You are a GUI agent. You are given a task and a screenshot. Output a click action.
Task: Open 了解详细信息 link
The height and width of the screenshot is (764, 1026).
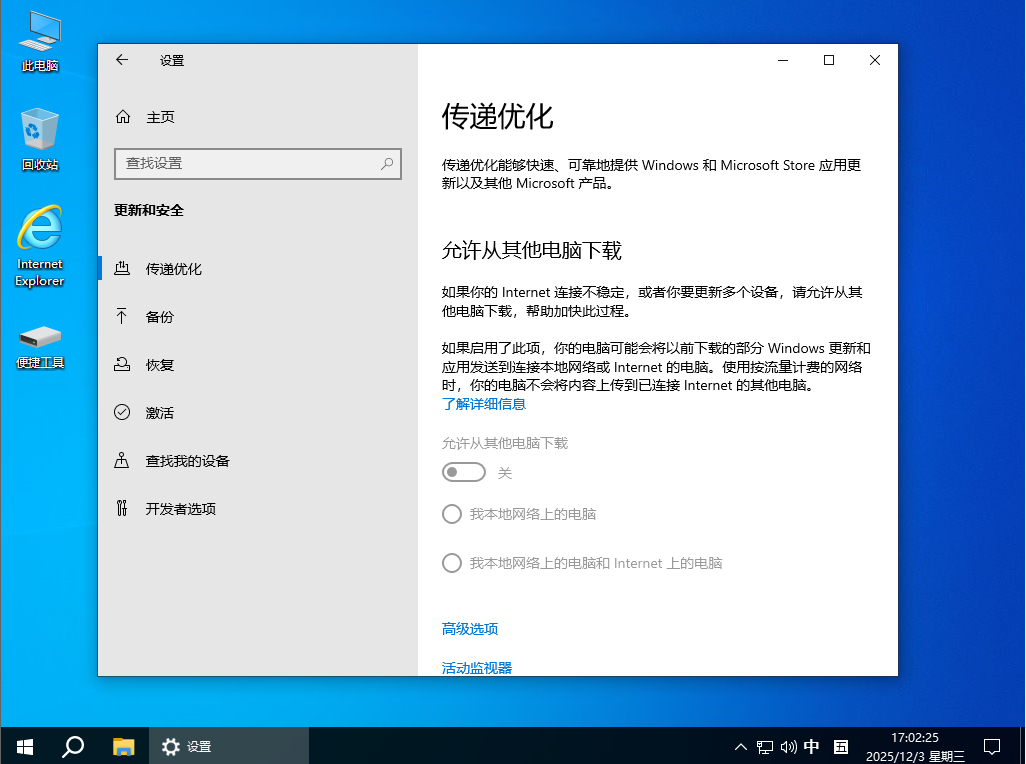[x=484, y=404]
